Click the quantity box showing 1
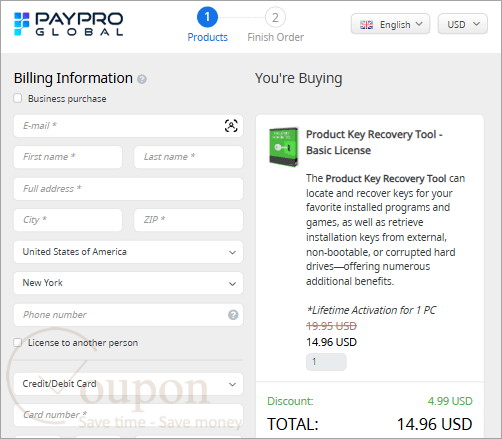 (x=326, y=362)
